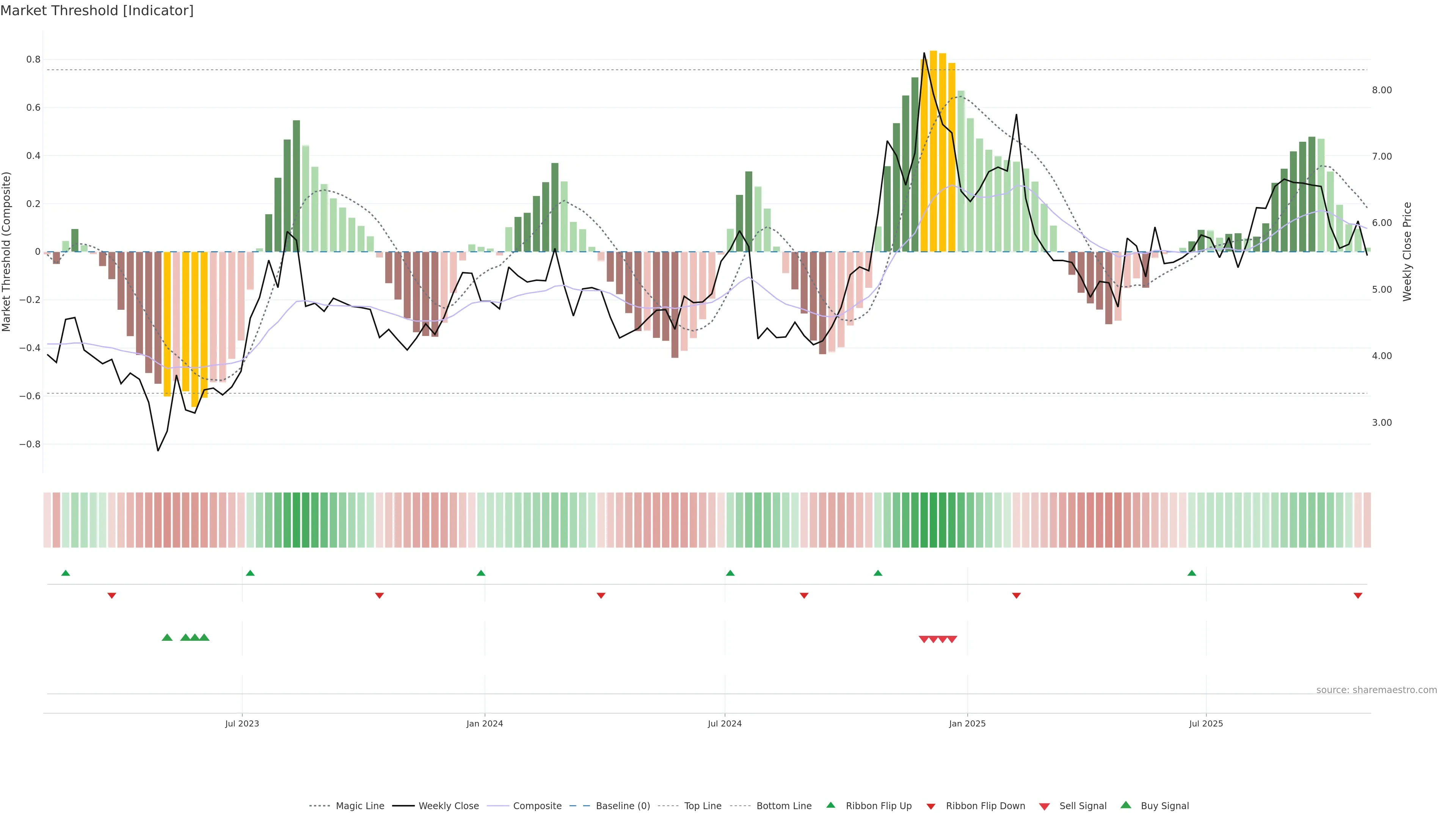The image size is (1456, 819).
Task: Toggle the Composite line legend entry
Action: (537, 806)
